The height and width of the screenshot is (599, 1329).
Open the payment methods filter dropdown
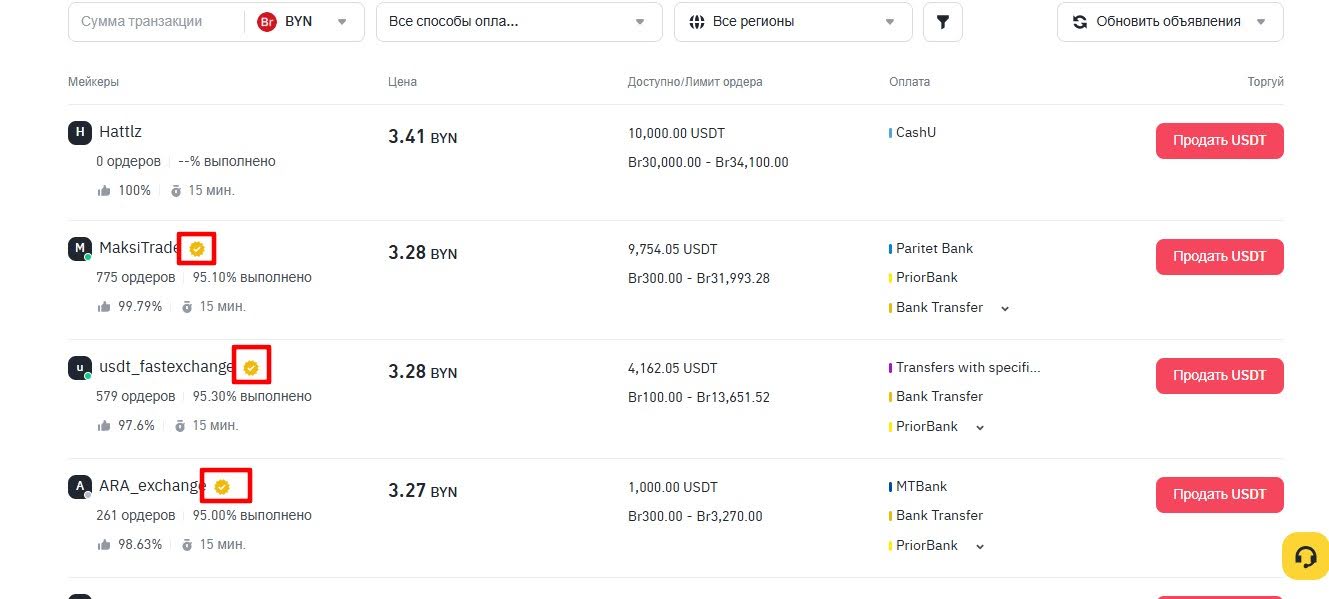tap(518, 22)
